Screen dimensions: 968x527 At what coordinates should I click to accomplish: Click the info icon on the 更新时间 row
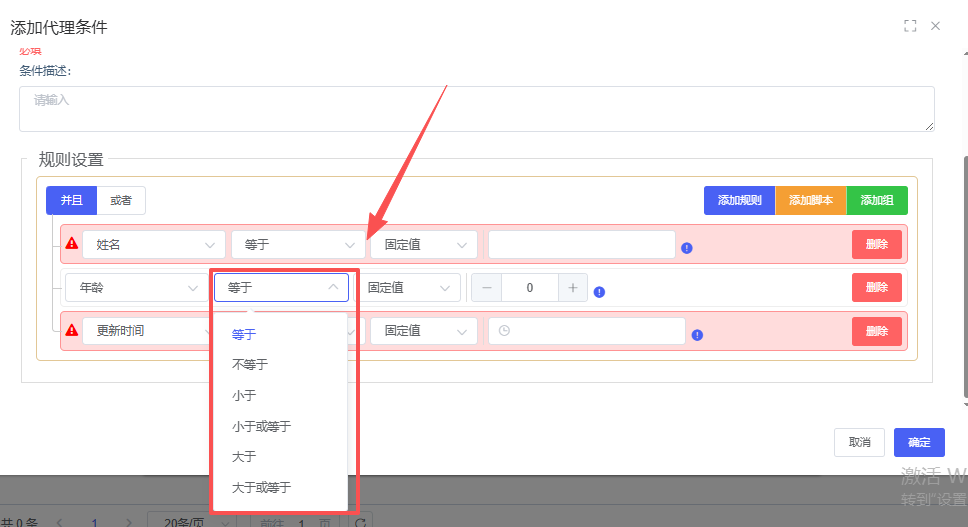pos(697,335)
